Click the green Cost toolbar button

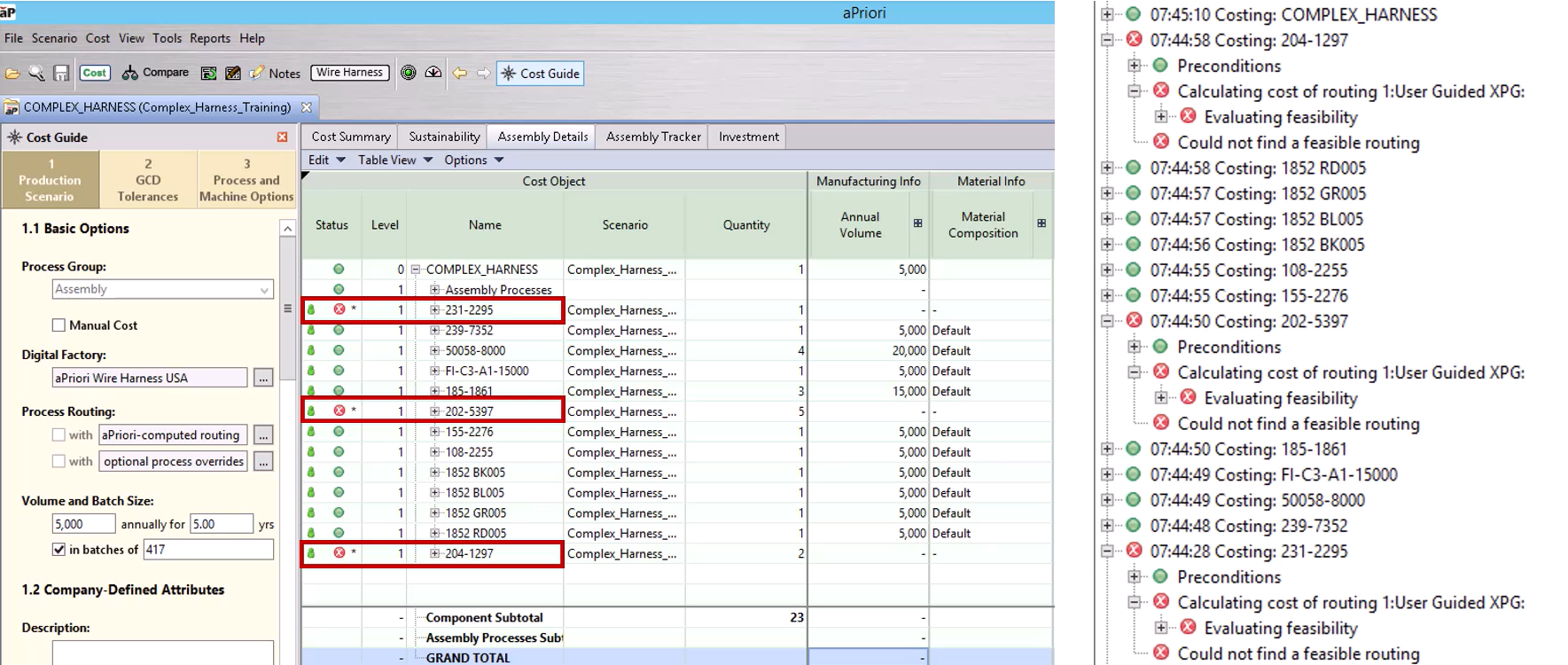tap(95, 73)
